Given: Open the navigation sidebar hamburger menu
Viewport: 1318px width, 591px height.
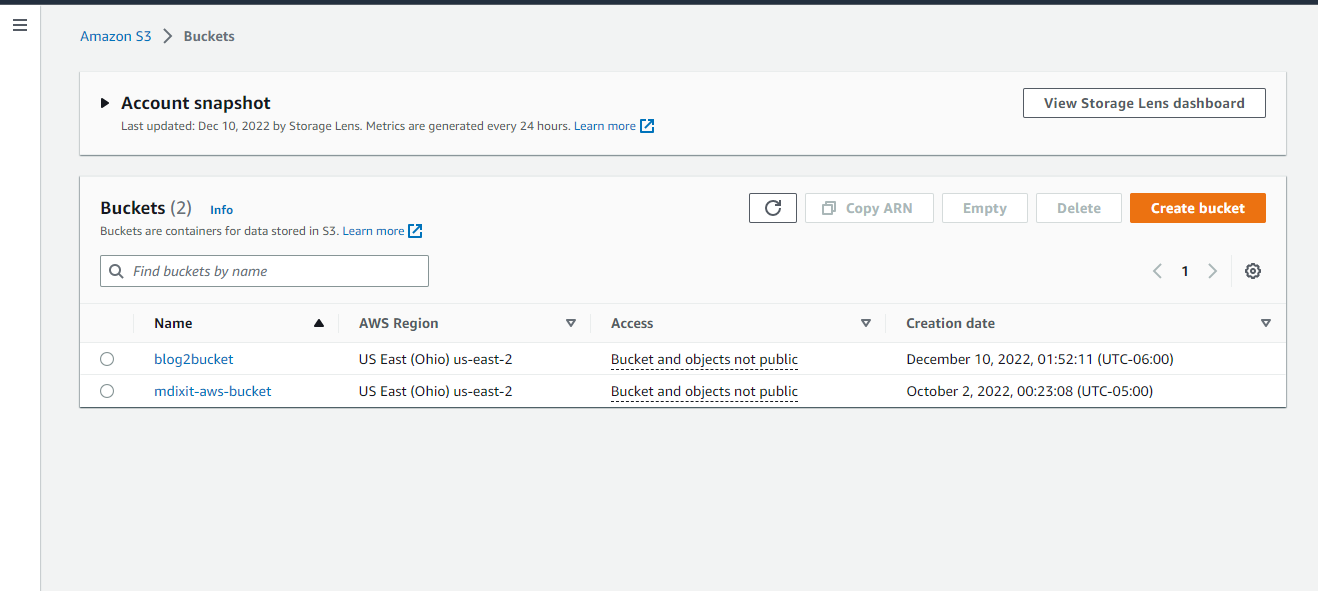Looking at the screenshot, I should pos(20,25).
